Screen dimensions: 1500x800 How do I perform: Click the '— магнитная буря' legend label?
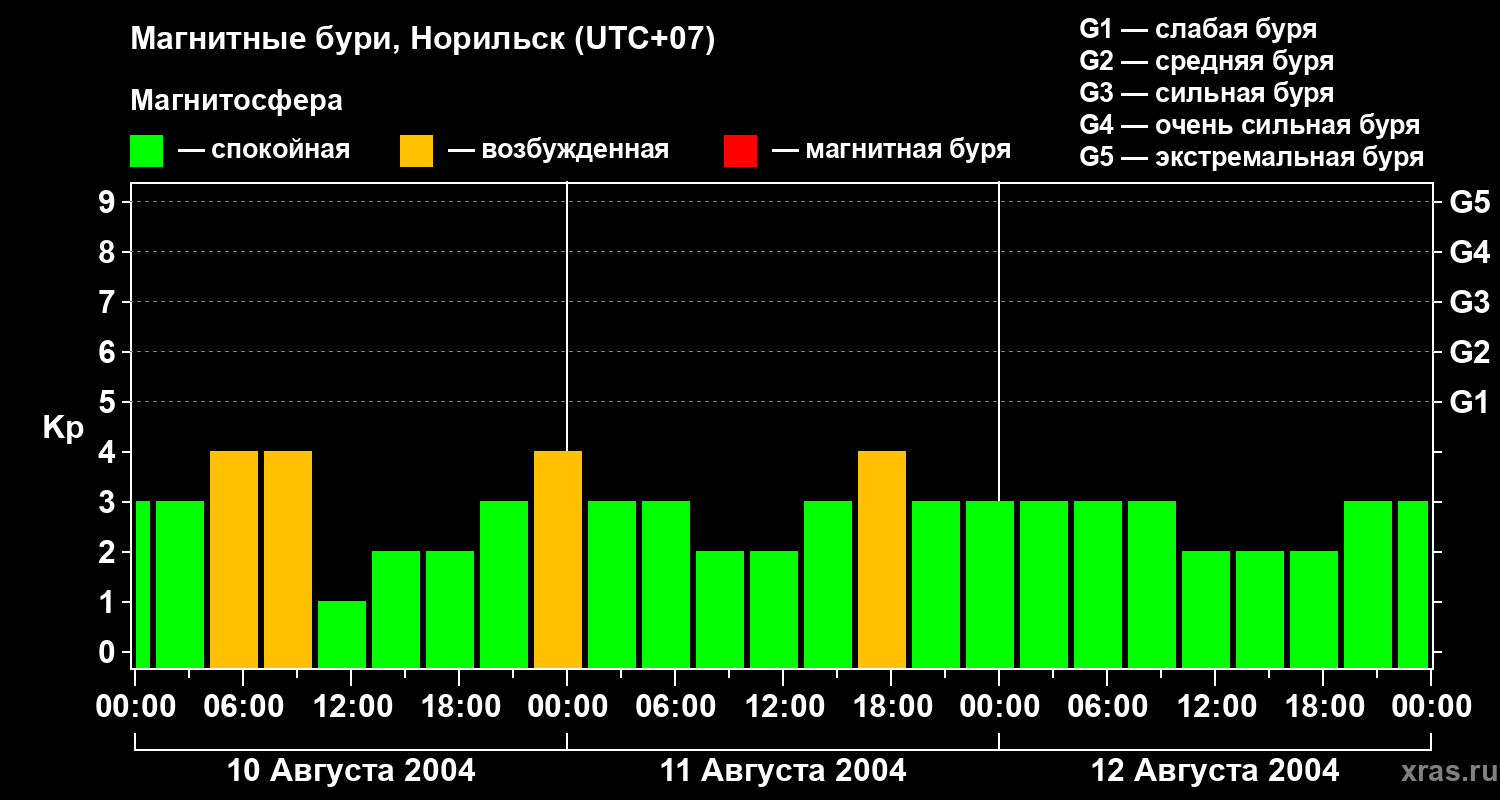[892, 150]
